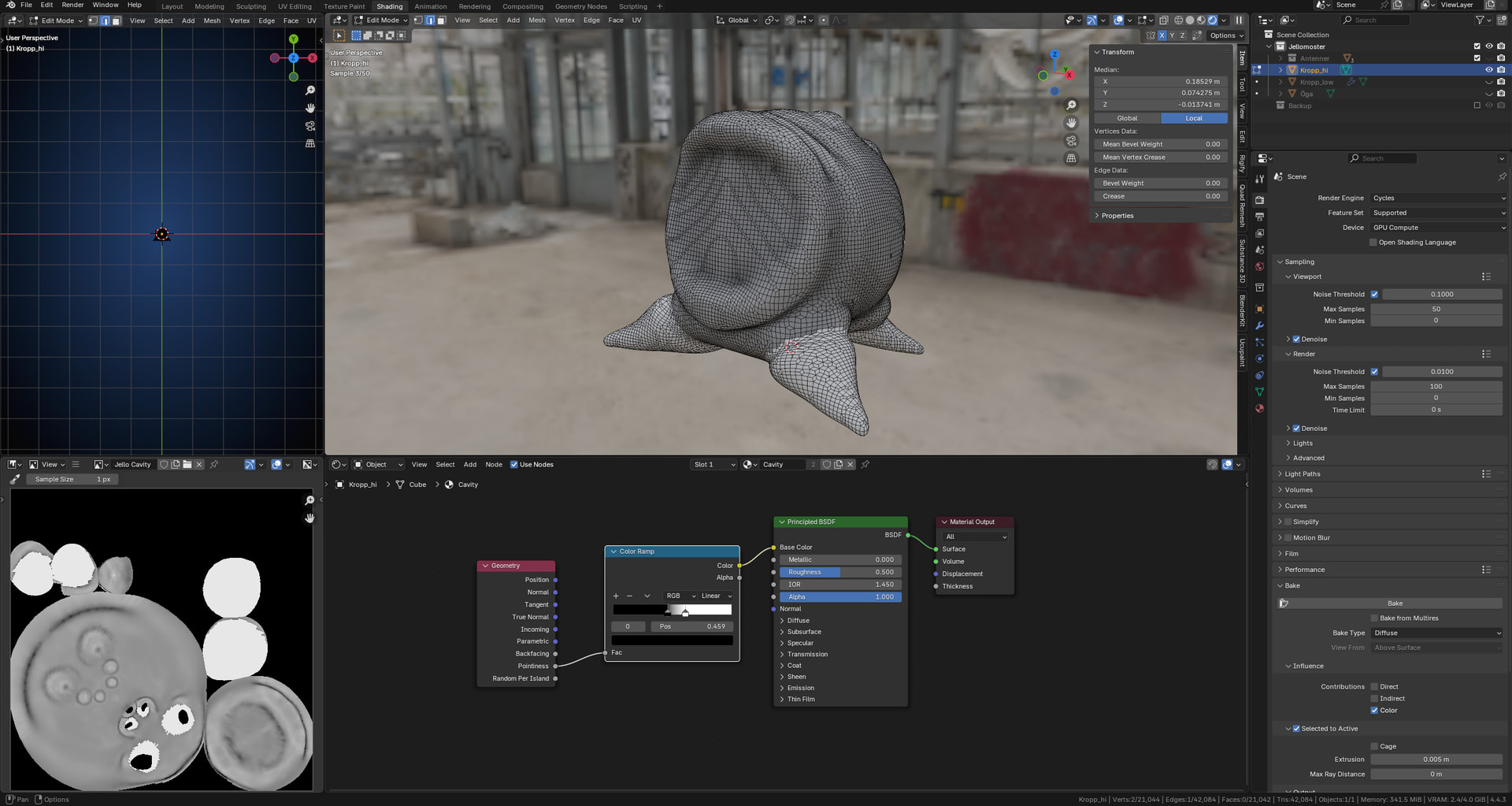Image resolution: width=1512 pixels, height=806 pixels.
Task: Click the viewport zoom magnifier icon
Action: click(x=1071, y=106)
